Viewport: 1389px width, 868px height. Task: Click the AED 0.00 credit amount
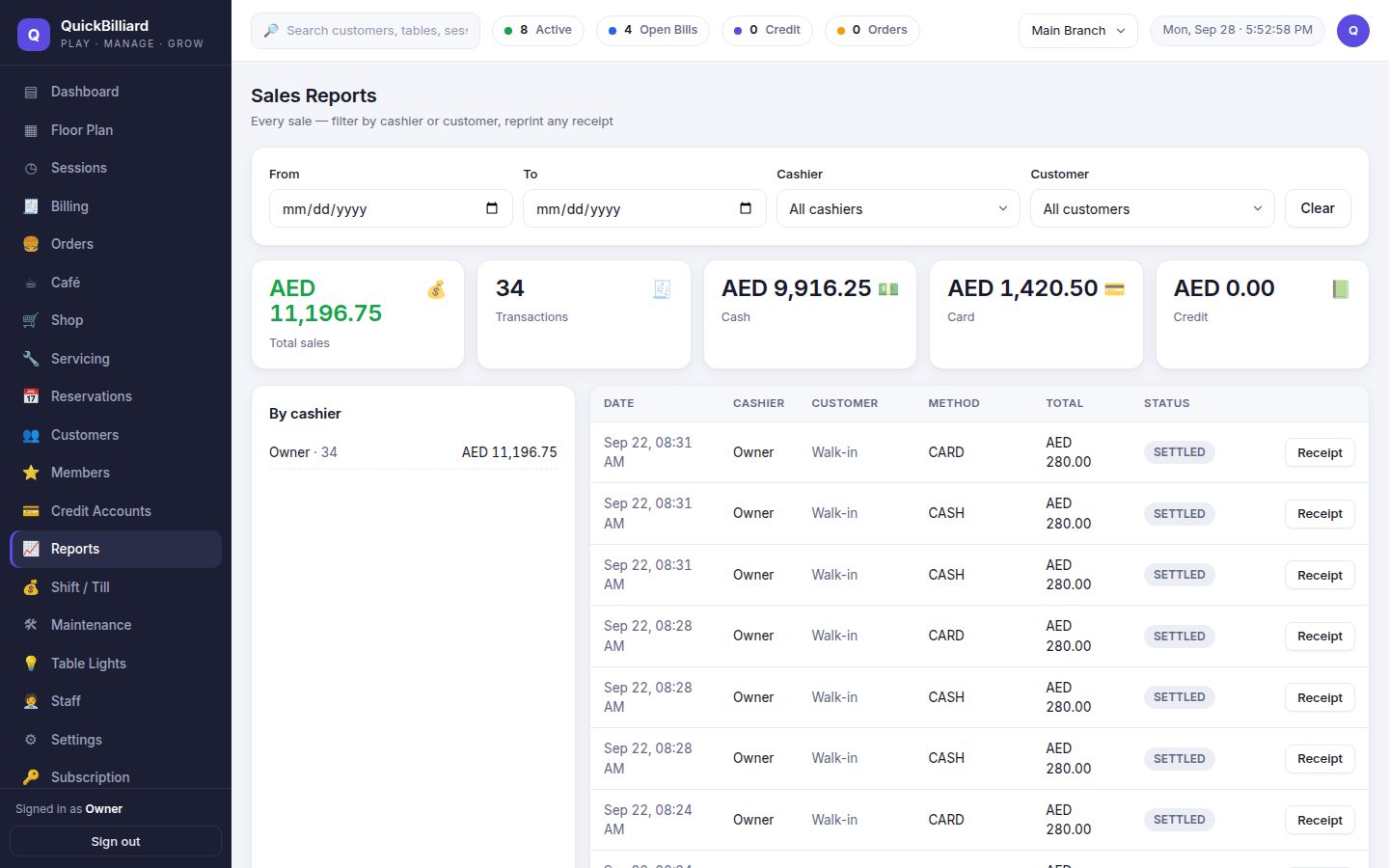[x=1224, y=288]
